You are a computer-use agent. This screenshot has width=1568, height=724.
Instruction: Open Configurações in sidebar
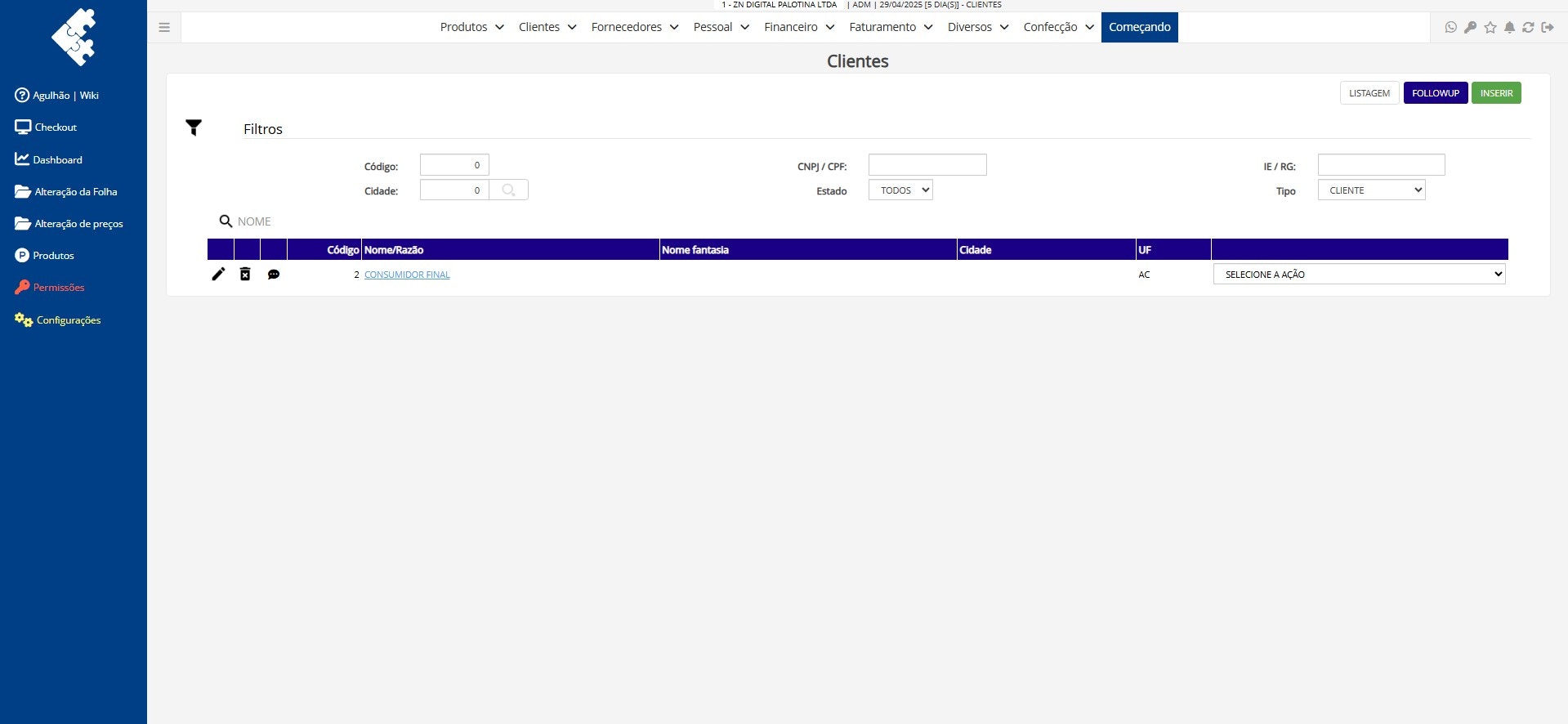pyautogui.click(x=57, y=320)
